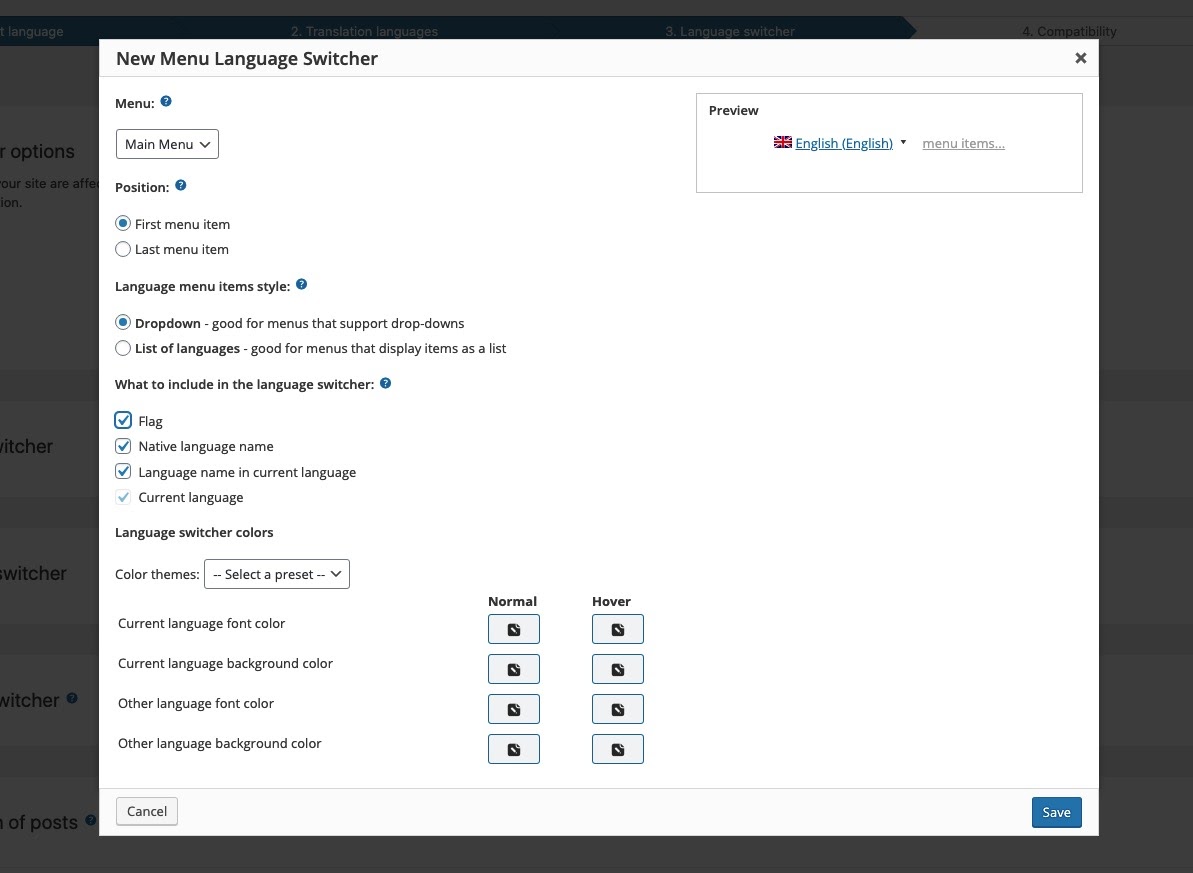Click the help icon beside Position
Screen dimensions: 1193x873
[x=181, y=186]
